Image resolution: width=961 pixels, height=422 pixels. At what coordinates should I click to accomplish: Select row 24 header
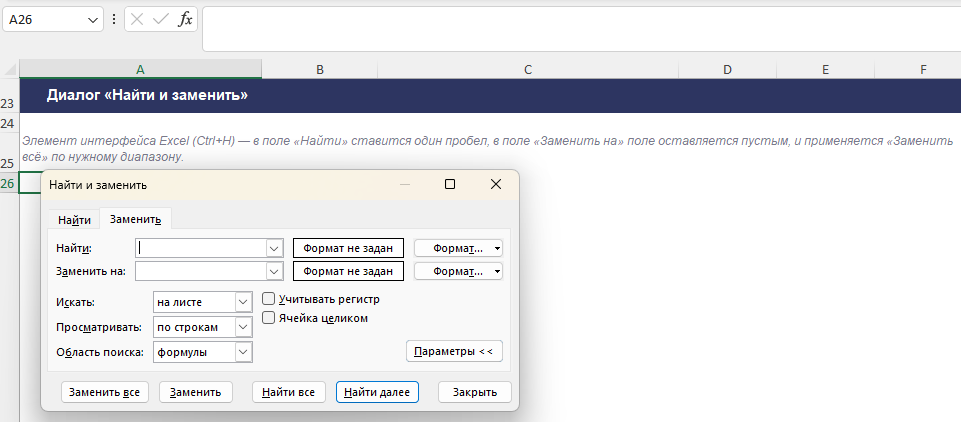pyautogui.click(x=9, y=124)
